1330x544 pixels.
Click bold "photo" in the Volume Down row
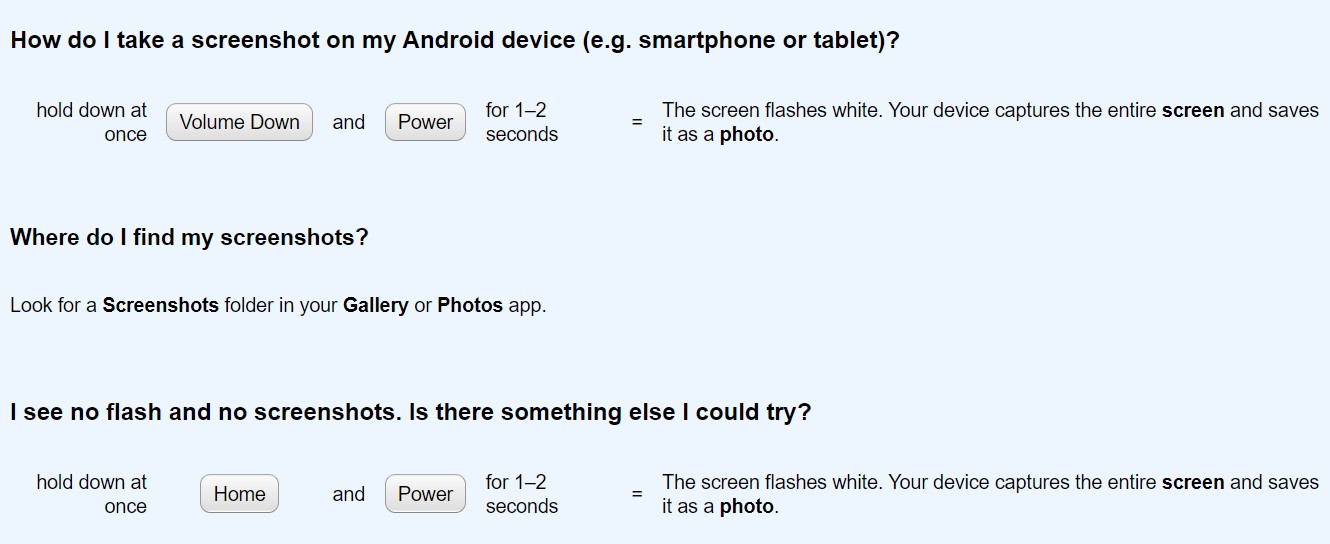pos(746,134)
